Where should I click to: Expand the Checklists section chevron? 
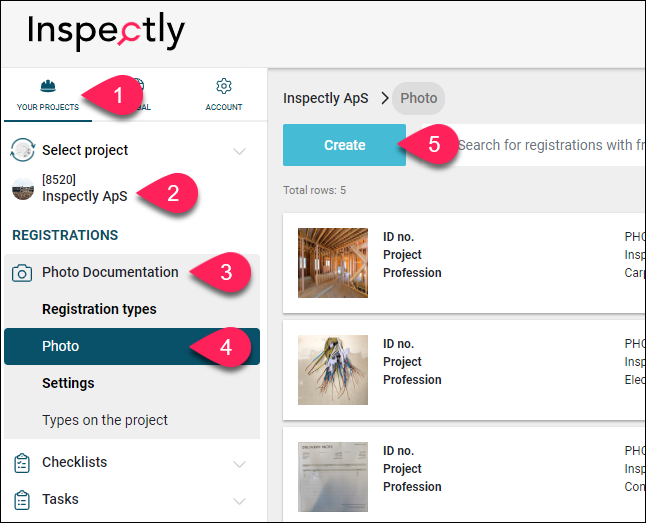click(239, 464)
